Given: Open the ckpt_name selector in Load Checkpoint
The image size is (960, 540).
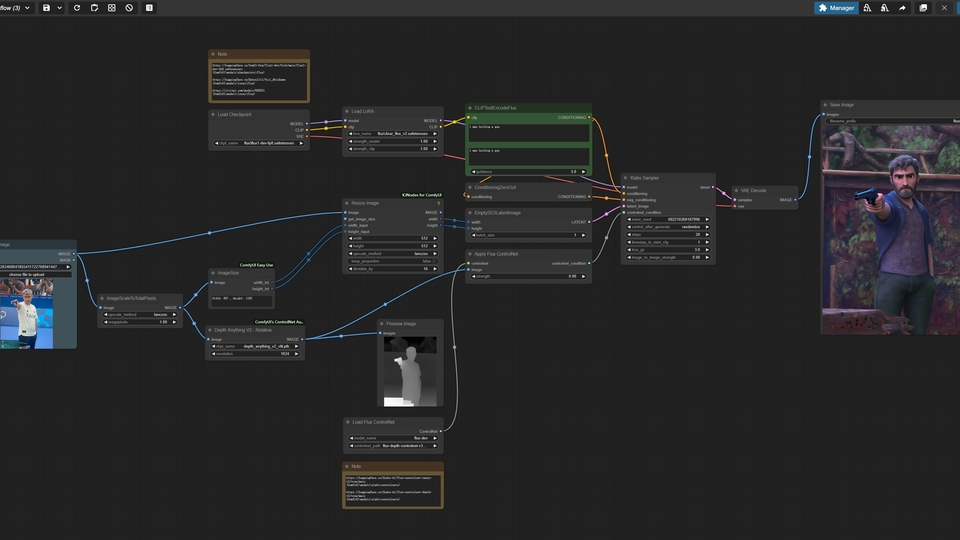Looking at the screenshot, I should 259,143.
